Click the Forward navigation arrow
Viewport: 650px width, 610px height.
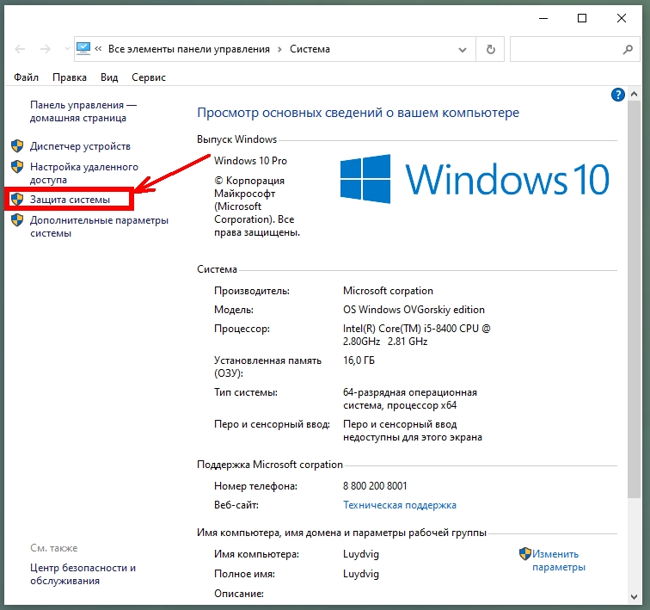(x=45, y=49)
